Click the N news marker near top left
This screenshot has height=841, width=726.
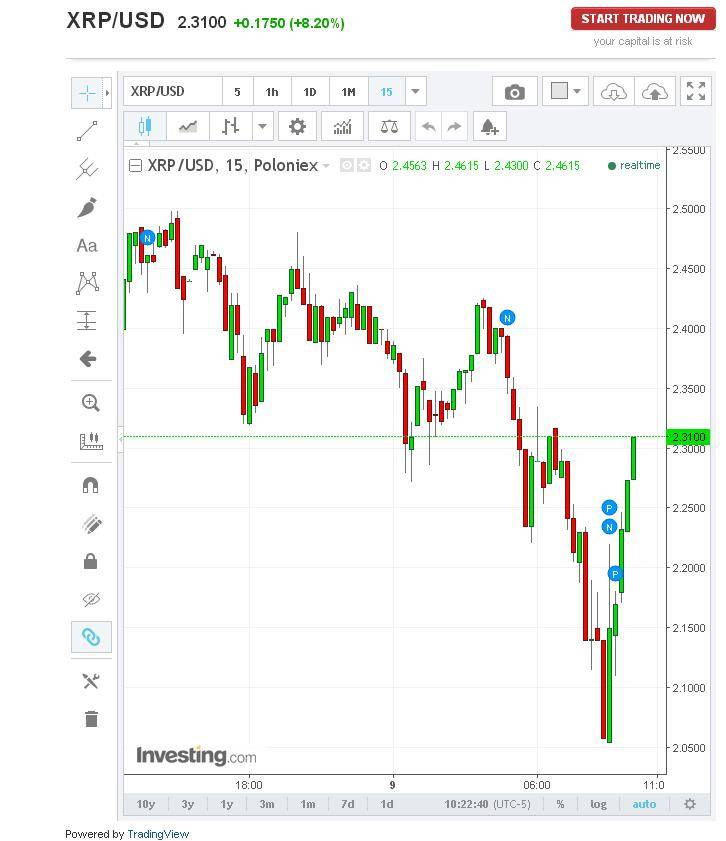coord(147,238)
